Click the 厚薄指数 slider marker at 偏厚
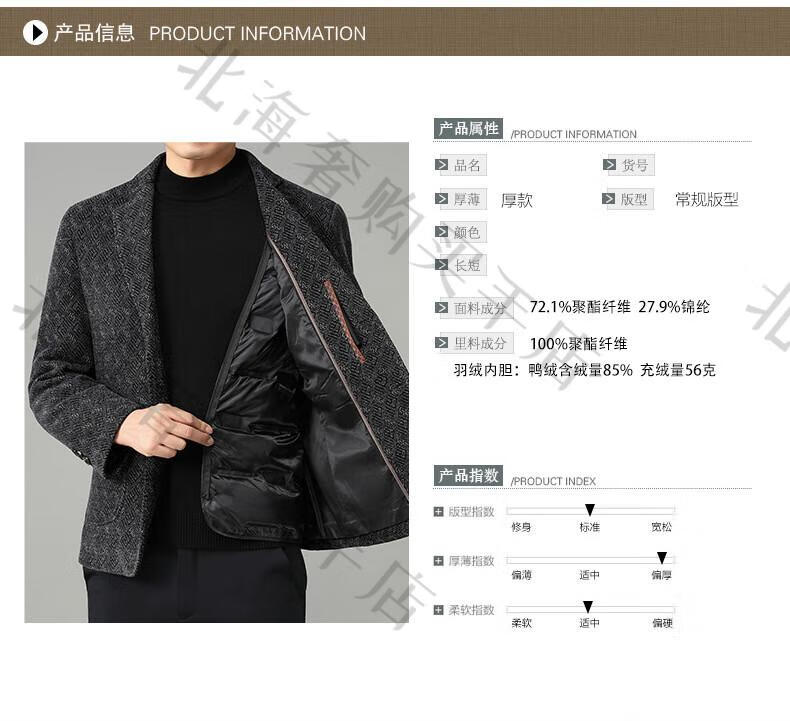The height and width of the screenshot is (721, 790). tap(662, 558)
